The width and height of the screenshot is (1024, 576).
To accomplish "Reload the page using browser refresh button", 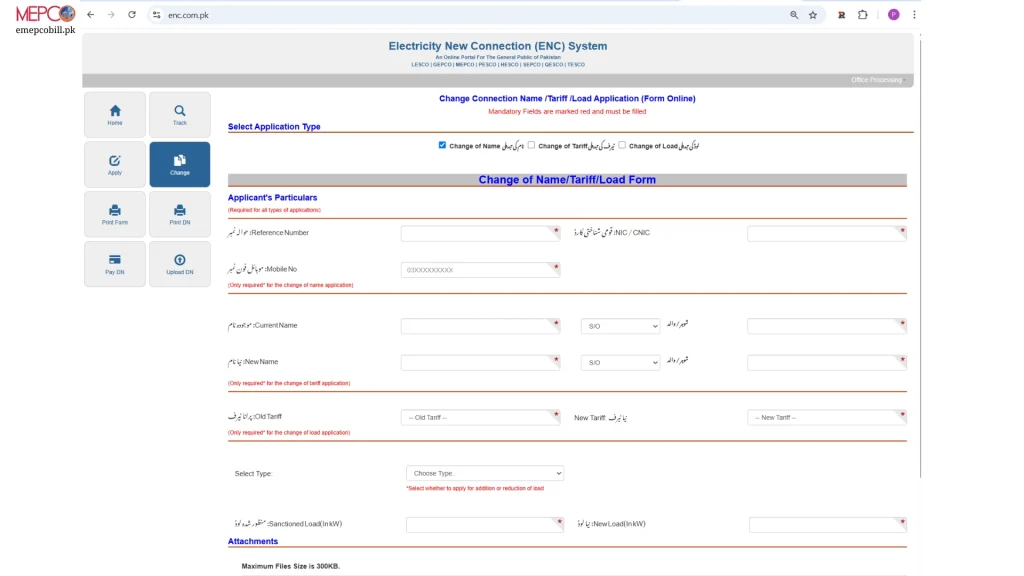I will pos(132,15).
